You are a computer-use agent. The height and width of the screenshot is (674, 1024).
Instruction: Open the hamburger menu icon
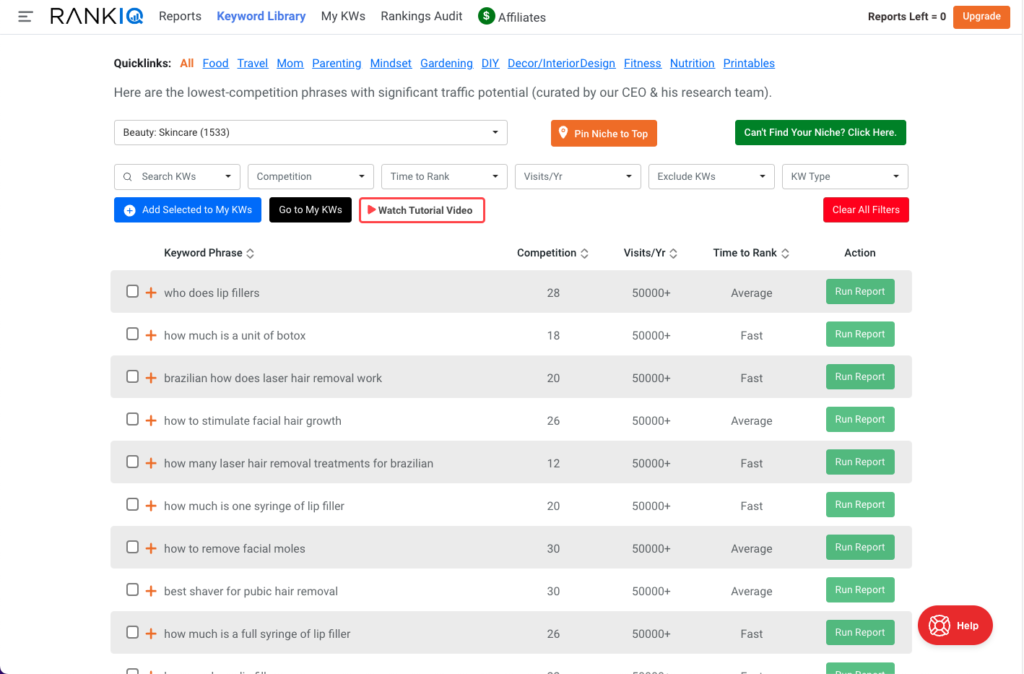coord(25,16)
